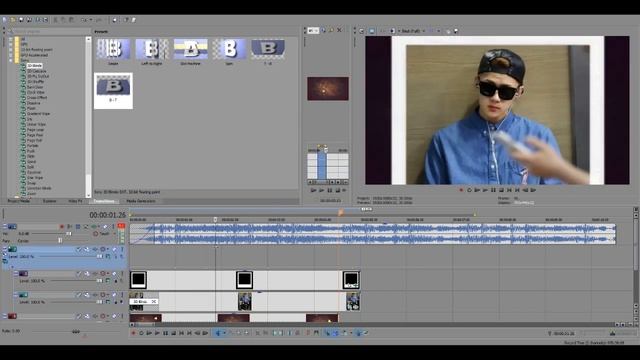The width and height of the screenshot is (640, 360).
Task: Save the project with the main toolbar Save icon
Action: pyautogui.click(x=21, y=20)
